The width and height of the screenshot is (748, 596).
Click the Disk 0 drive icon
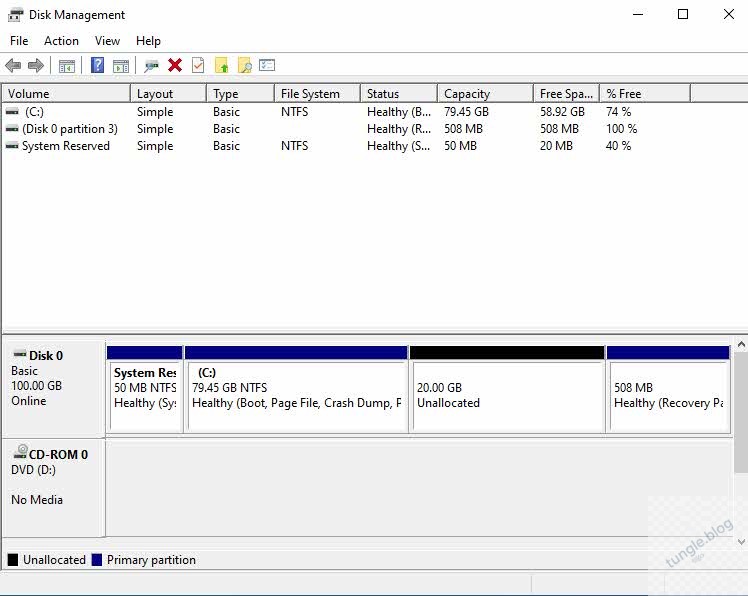[20, 354]
